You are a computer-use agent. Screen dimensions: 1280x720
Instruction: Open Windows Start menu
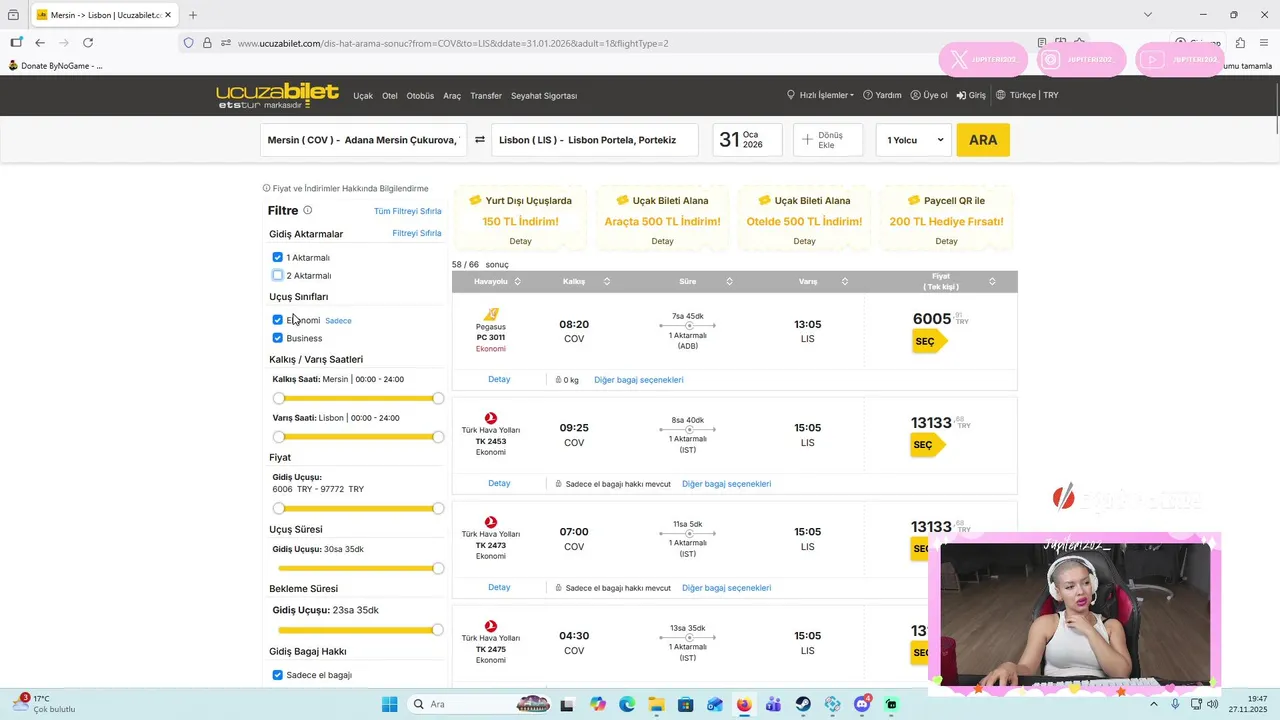coord(390,704)
